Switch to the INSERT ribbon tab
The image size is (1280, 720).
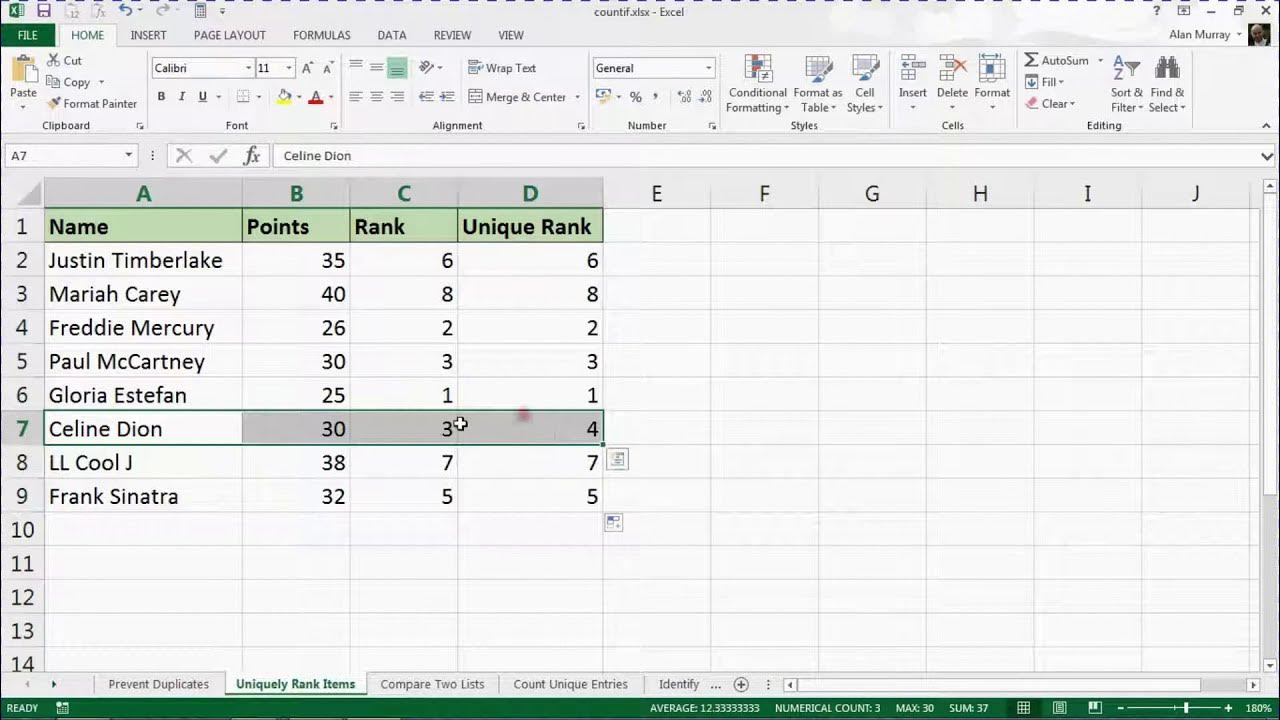click(x=148, y=35)
